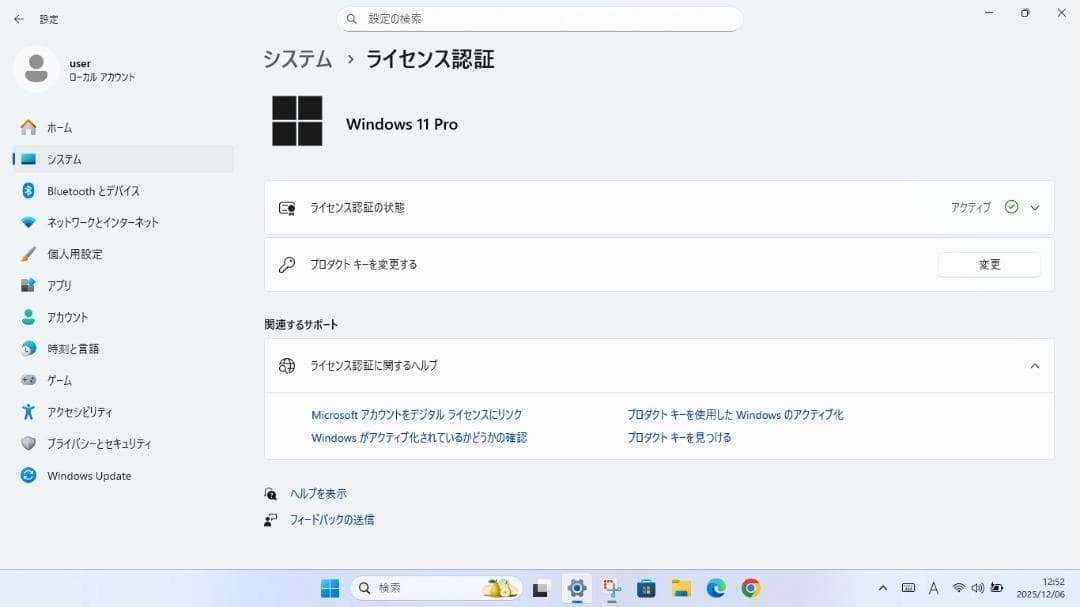Collapse the ライセンス認証に関するヘルプ section
1080x607 pixels.
(x=1035, y=365)
